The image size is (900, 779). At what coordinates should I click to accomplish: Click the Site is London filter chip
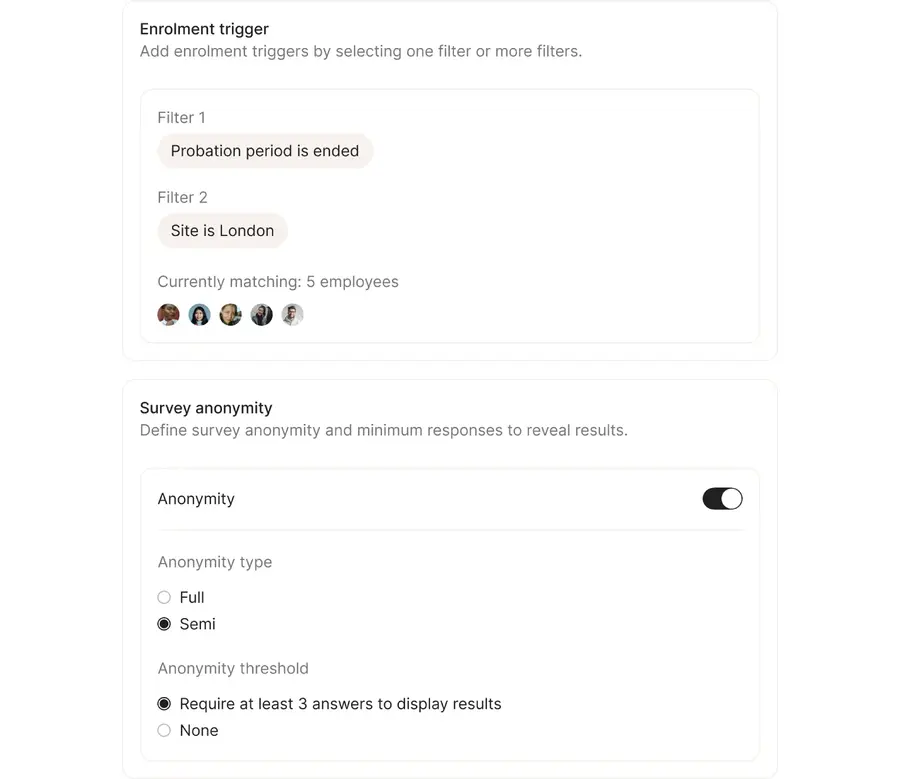(x=222, y=231)
